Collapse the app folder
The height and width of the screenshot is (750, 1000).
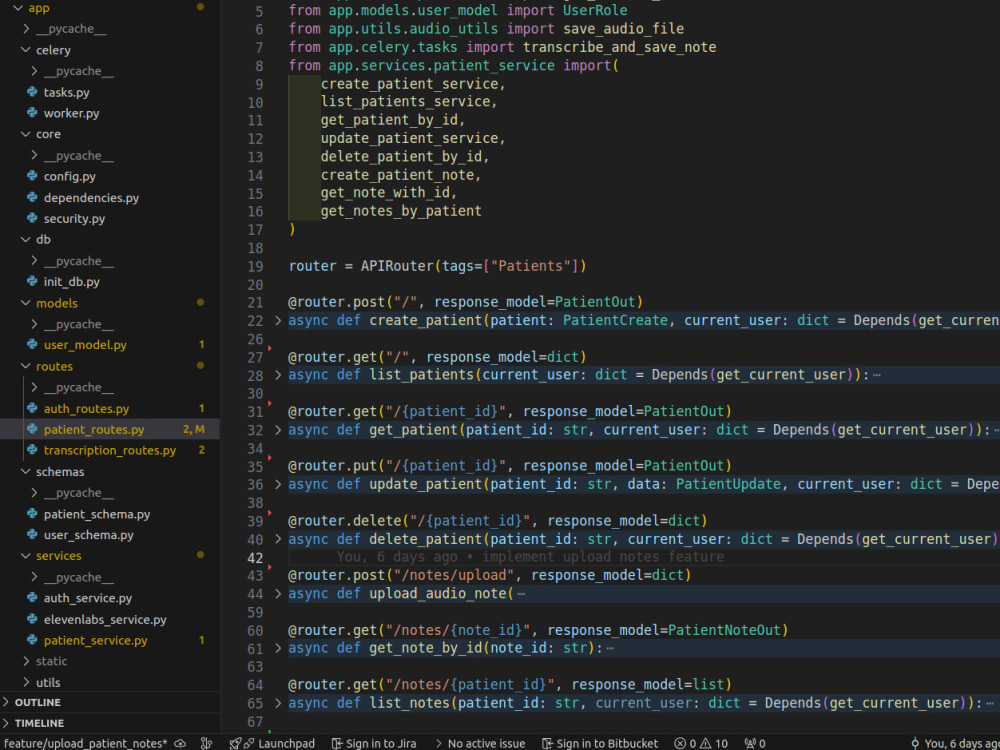(x=18, y=8)
